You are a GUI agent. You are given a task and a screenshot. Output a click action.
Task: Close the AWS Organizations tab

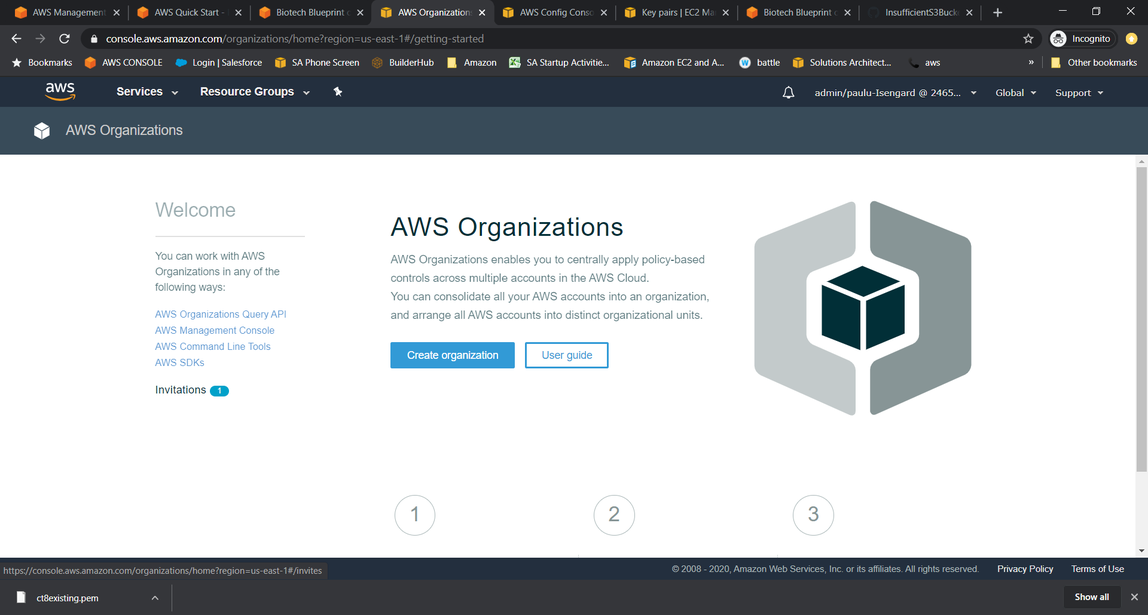click(482, 12)
